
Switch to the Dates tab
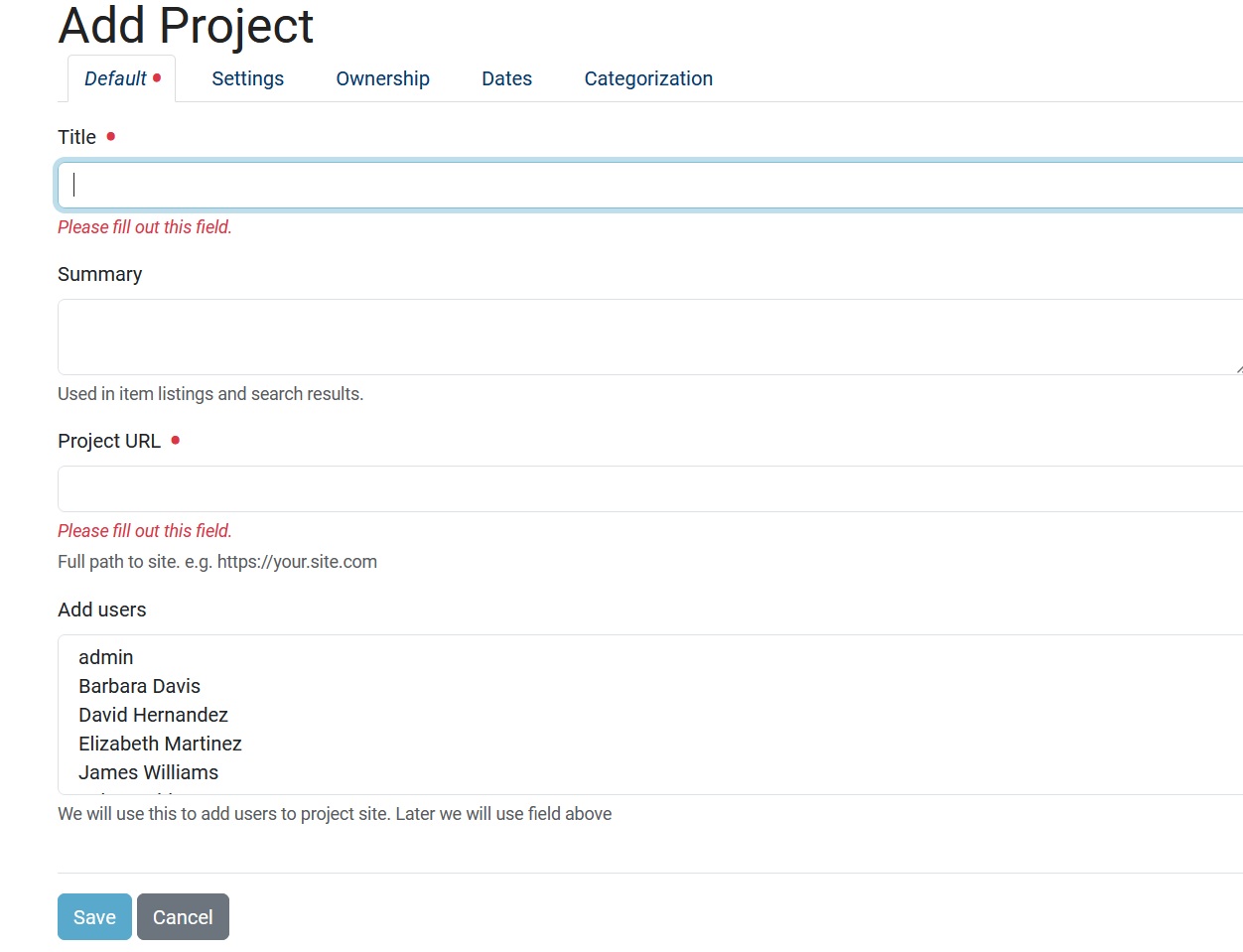506,78
